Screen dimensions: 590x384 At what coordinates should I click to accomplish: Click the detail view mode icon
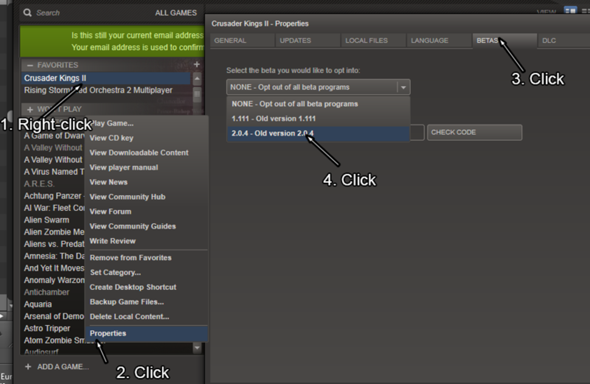570,11
